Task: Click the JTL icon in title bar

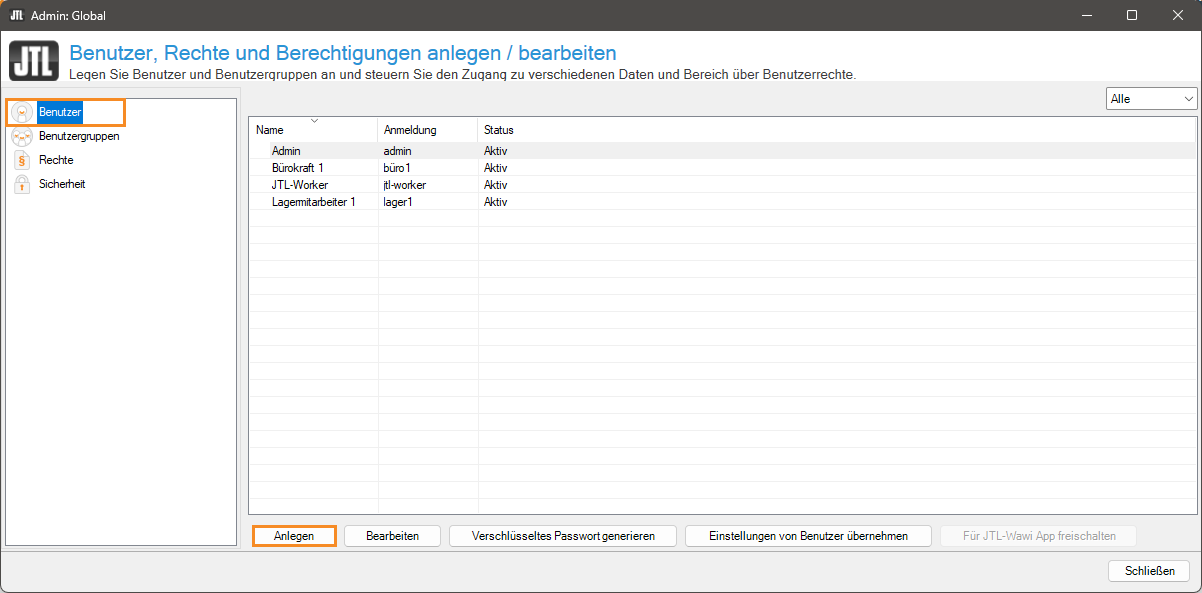Action: pos(16,15)
